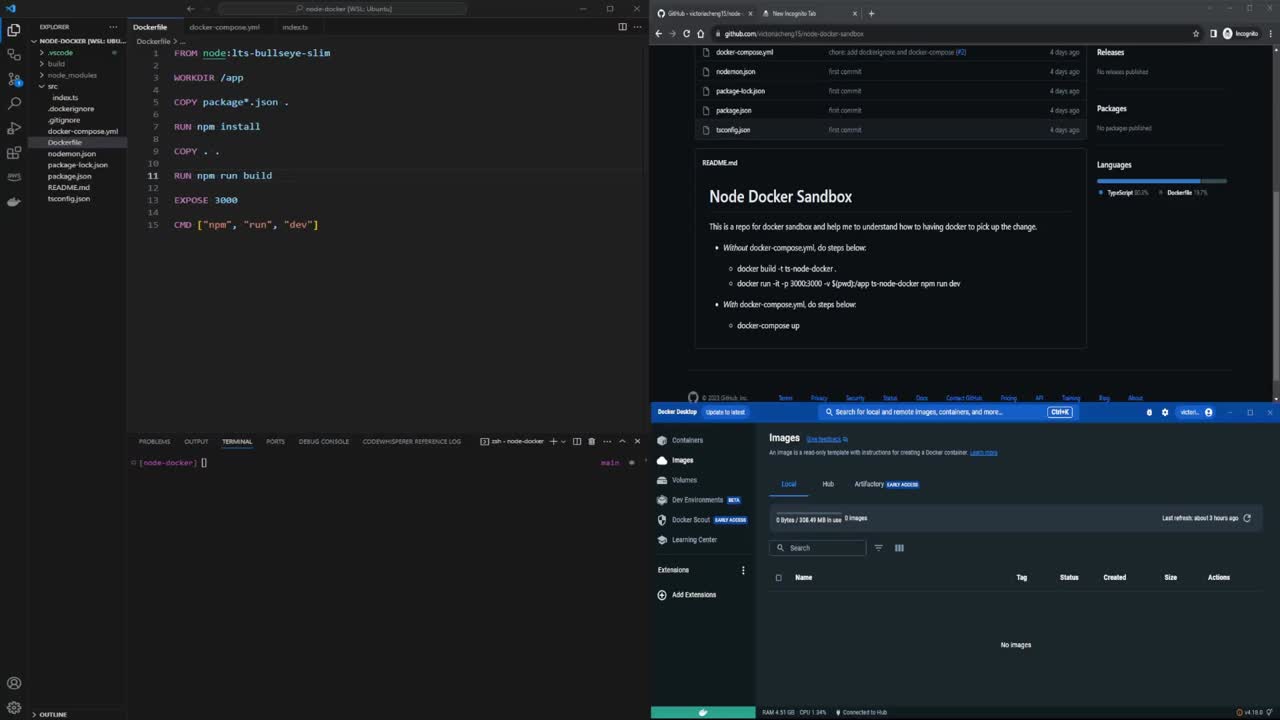Refresh the Docker Desktop images list
The width and height of the screenshot is (1280, 720).
point(1247,518)
